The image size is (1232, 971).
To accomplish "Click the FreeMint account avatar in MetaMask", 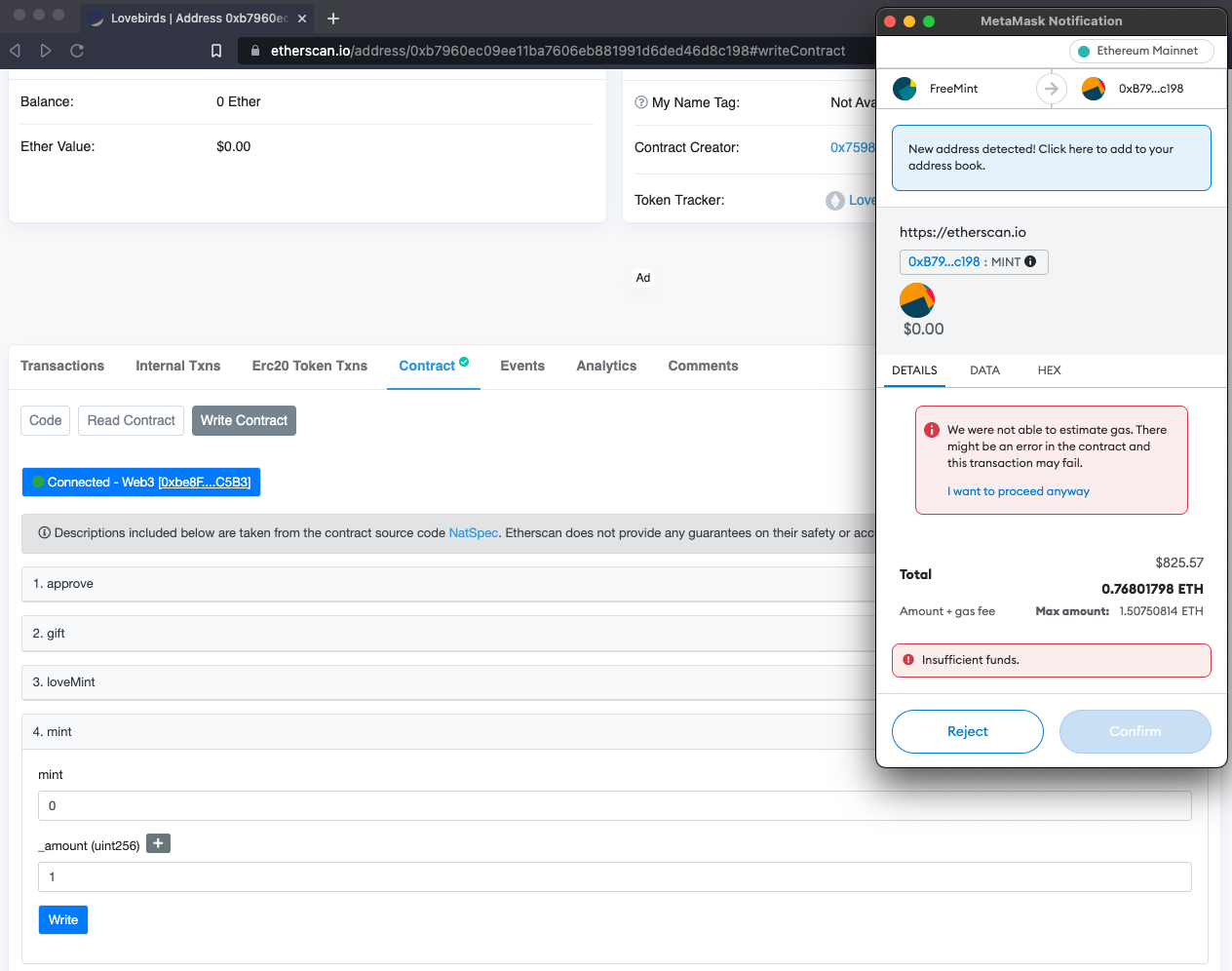I will click(905, 89).
